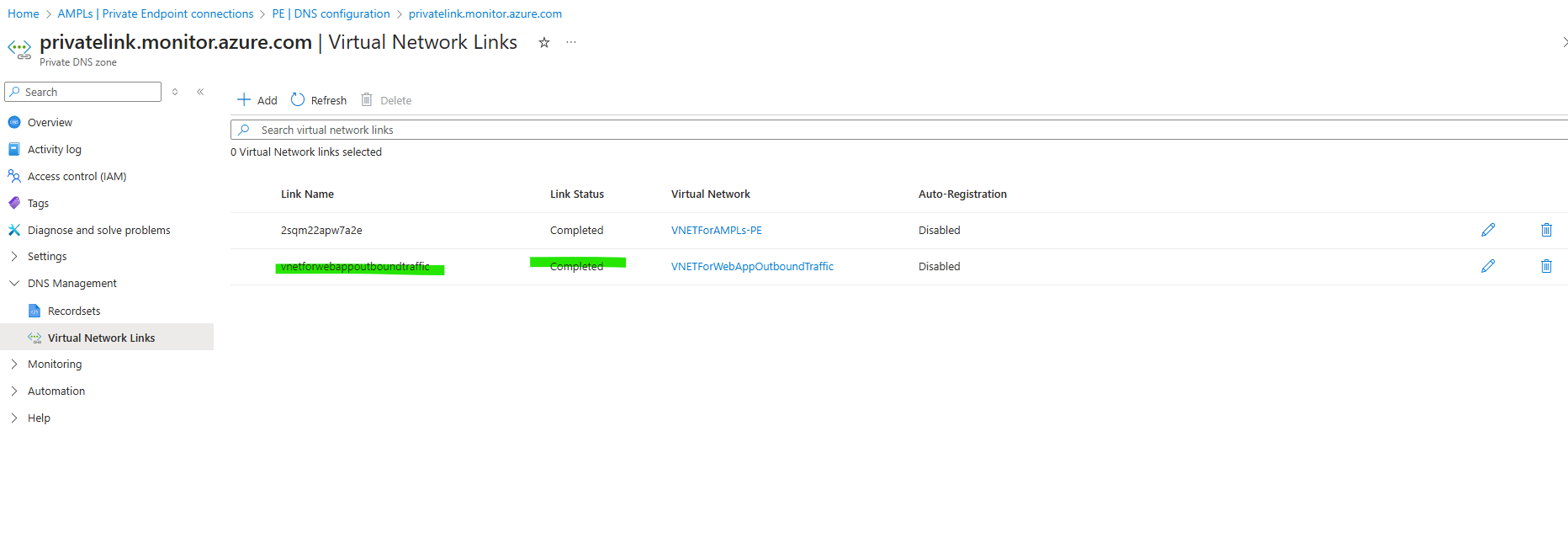Open the VNETForAMPLs-PE virtual network link
The height and width of the screenshot is (543, 1568).
716,230
